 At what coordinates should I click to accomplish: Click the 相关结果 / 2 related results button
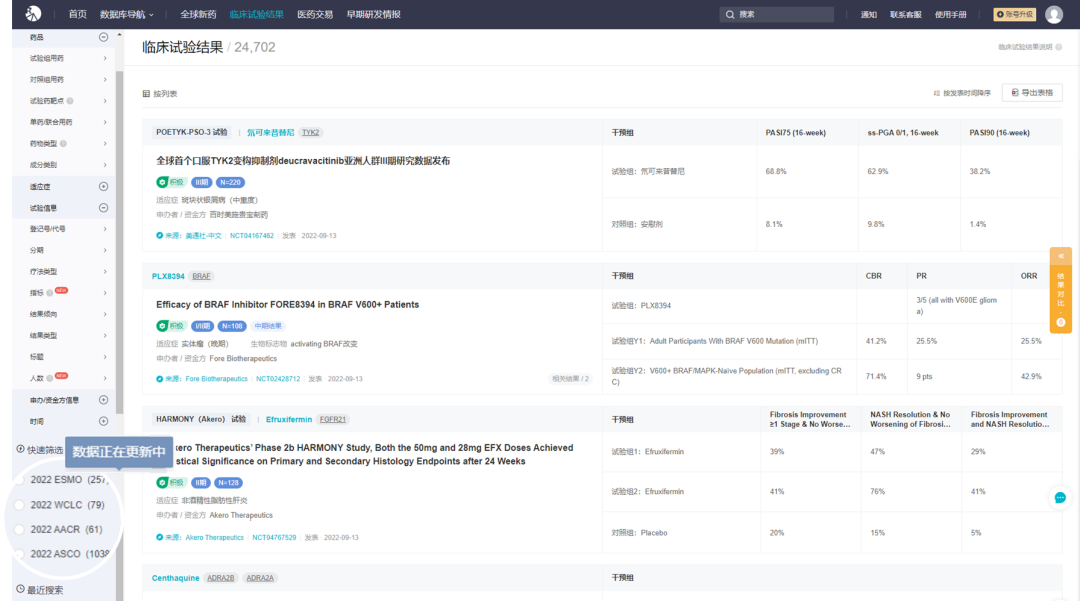point(570,379)
